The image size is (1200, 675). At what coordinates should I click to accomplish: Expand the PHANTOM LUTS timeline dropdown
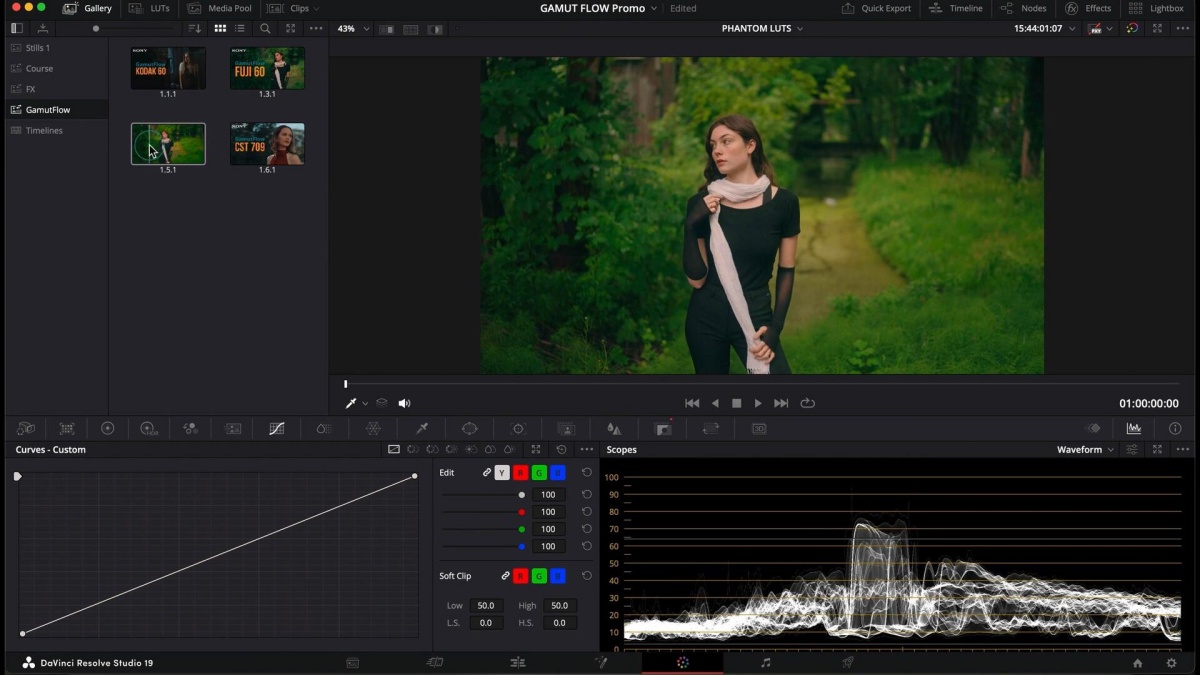762,29
